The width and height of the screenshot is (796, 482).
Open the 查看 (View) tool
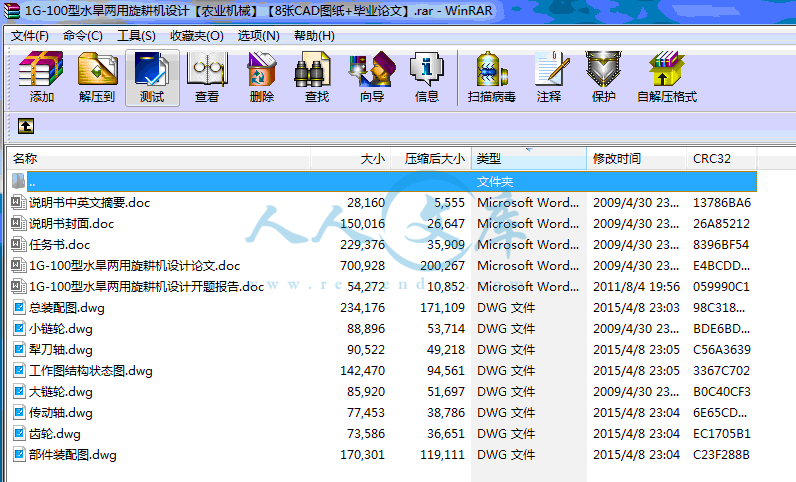point(207,77)
